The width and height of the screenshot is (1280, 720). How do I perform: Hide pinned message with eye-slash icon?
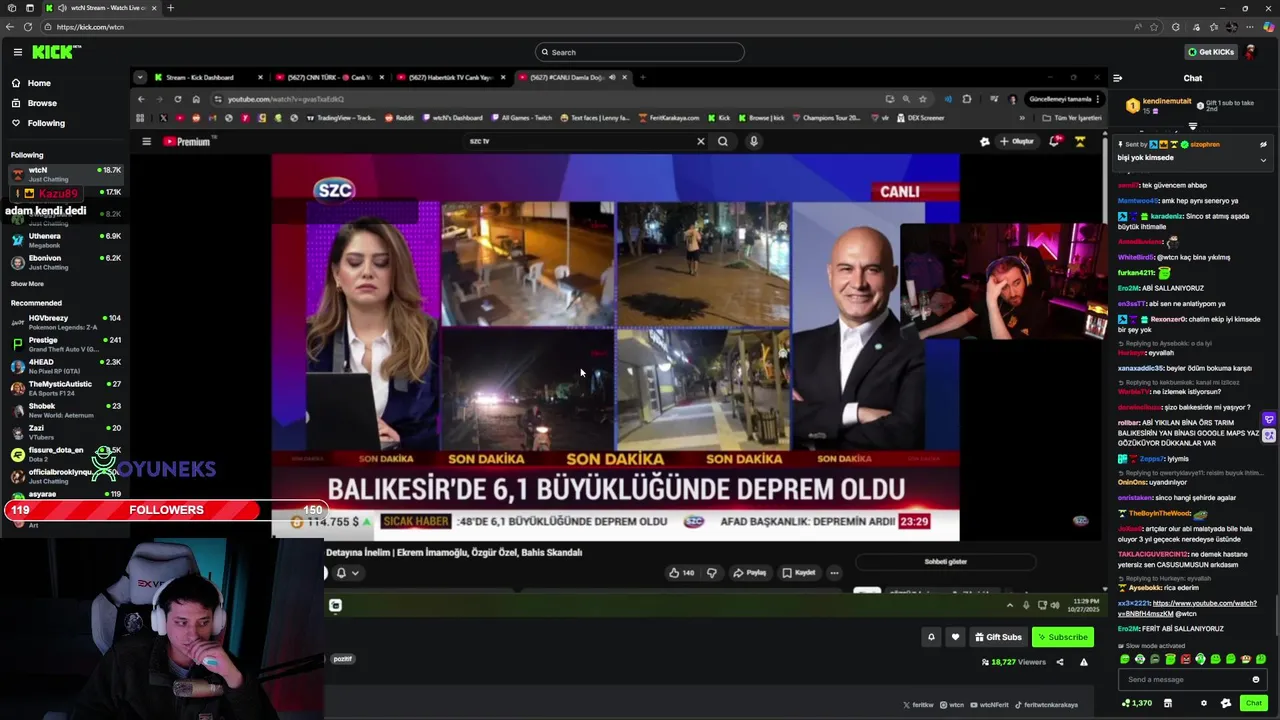[x=1263, y=144]
